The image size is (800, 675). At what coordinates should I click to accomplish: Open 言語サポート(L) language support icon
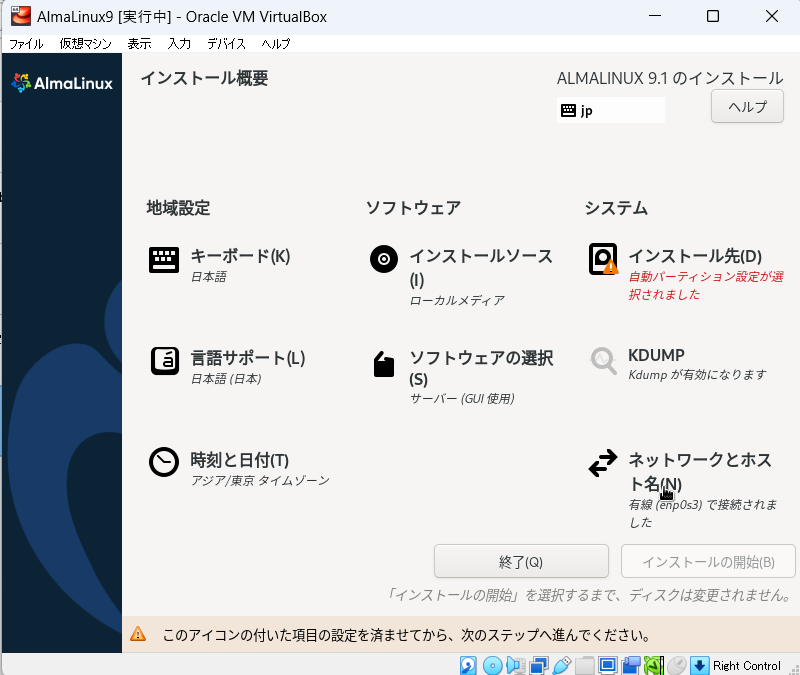(165, 361)
